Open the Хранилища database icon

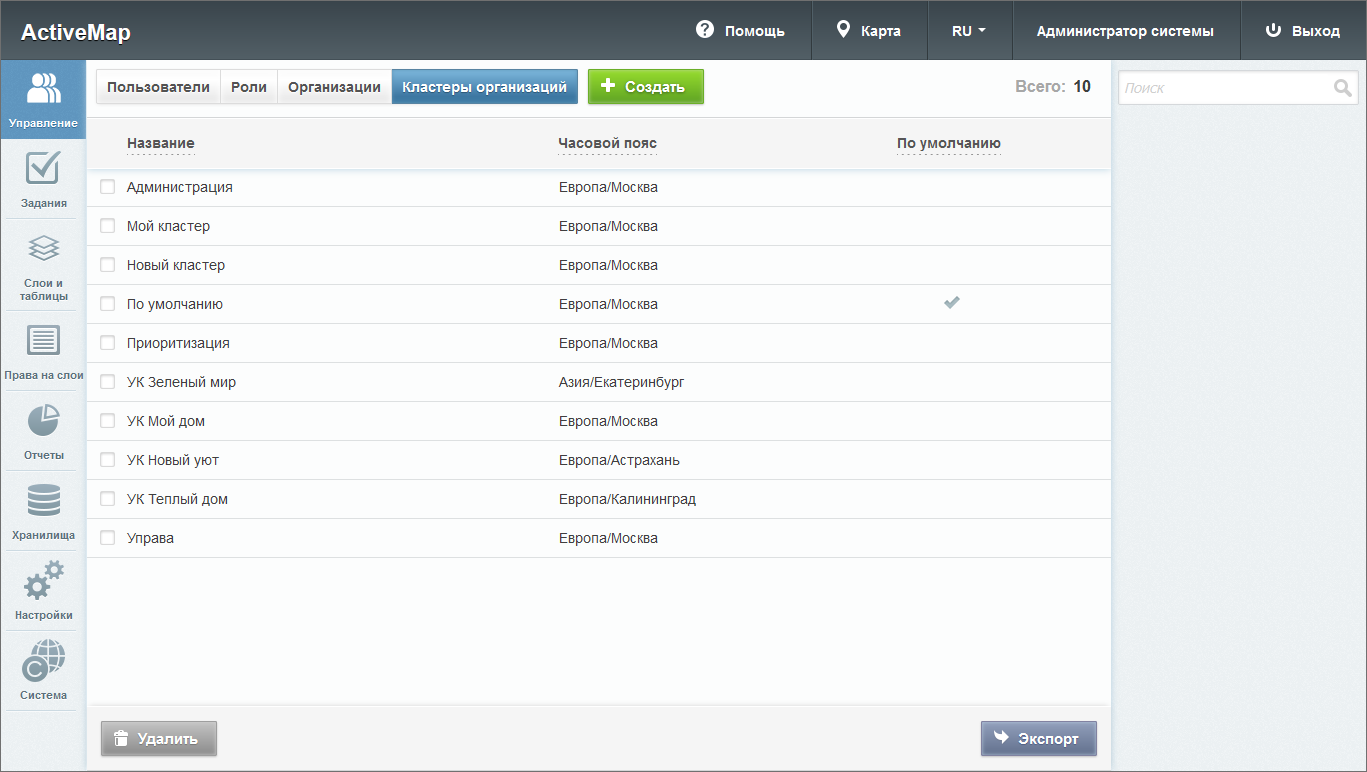(x=43, y=501)
